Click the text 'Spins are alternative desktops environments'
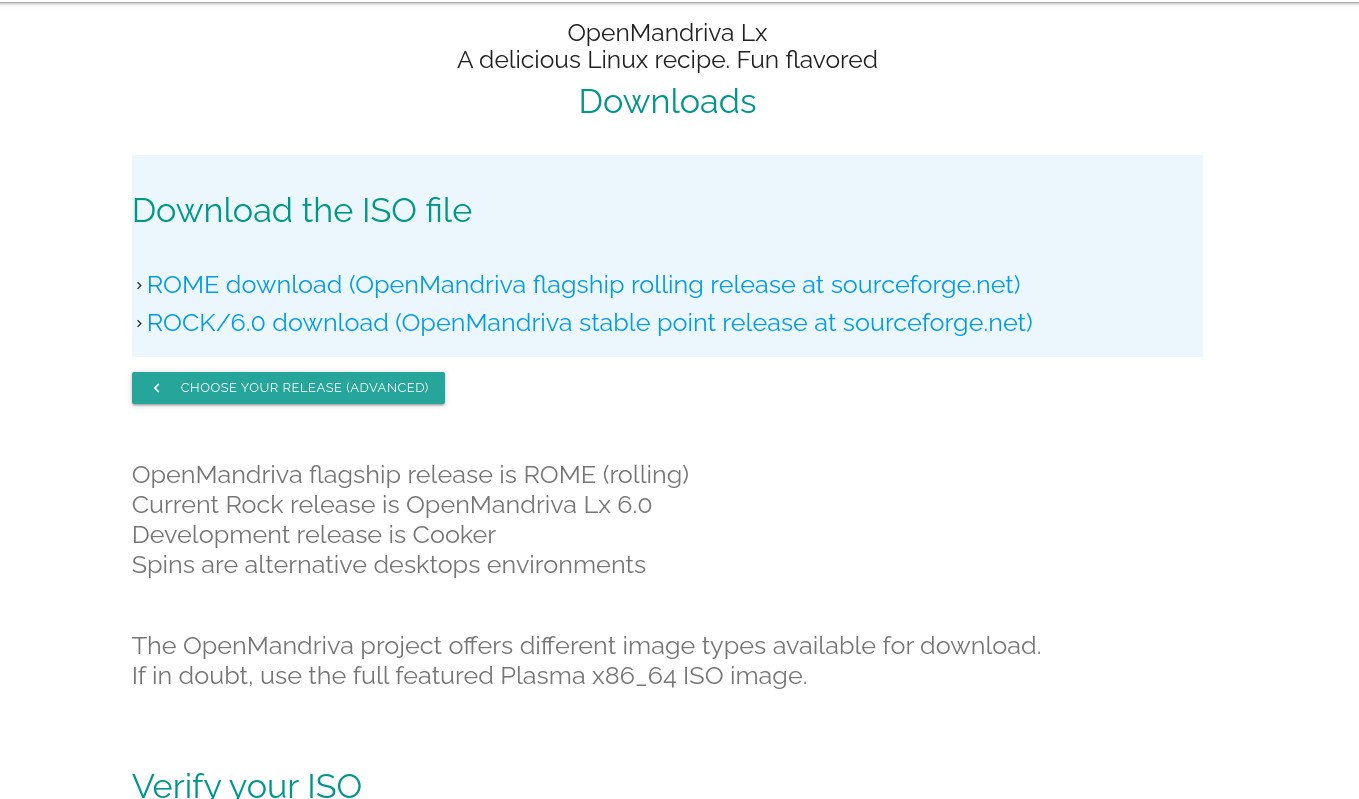 [x=389, y=565]
